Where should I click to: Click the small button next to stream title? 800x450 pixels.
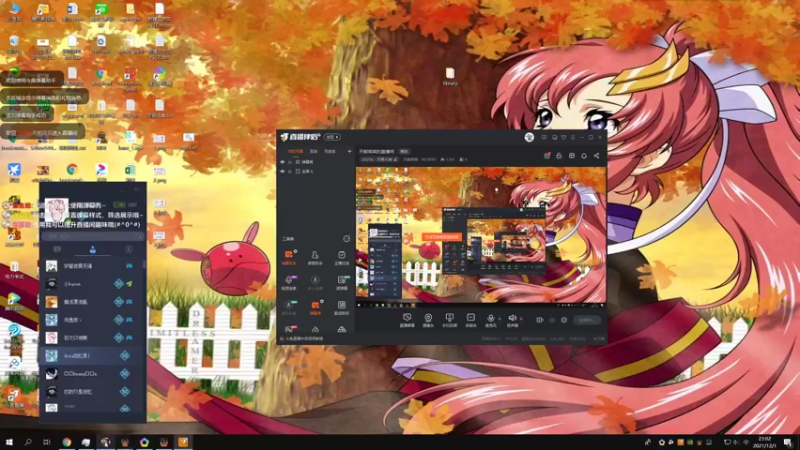tap(404, 152)
